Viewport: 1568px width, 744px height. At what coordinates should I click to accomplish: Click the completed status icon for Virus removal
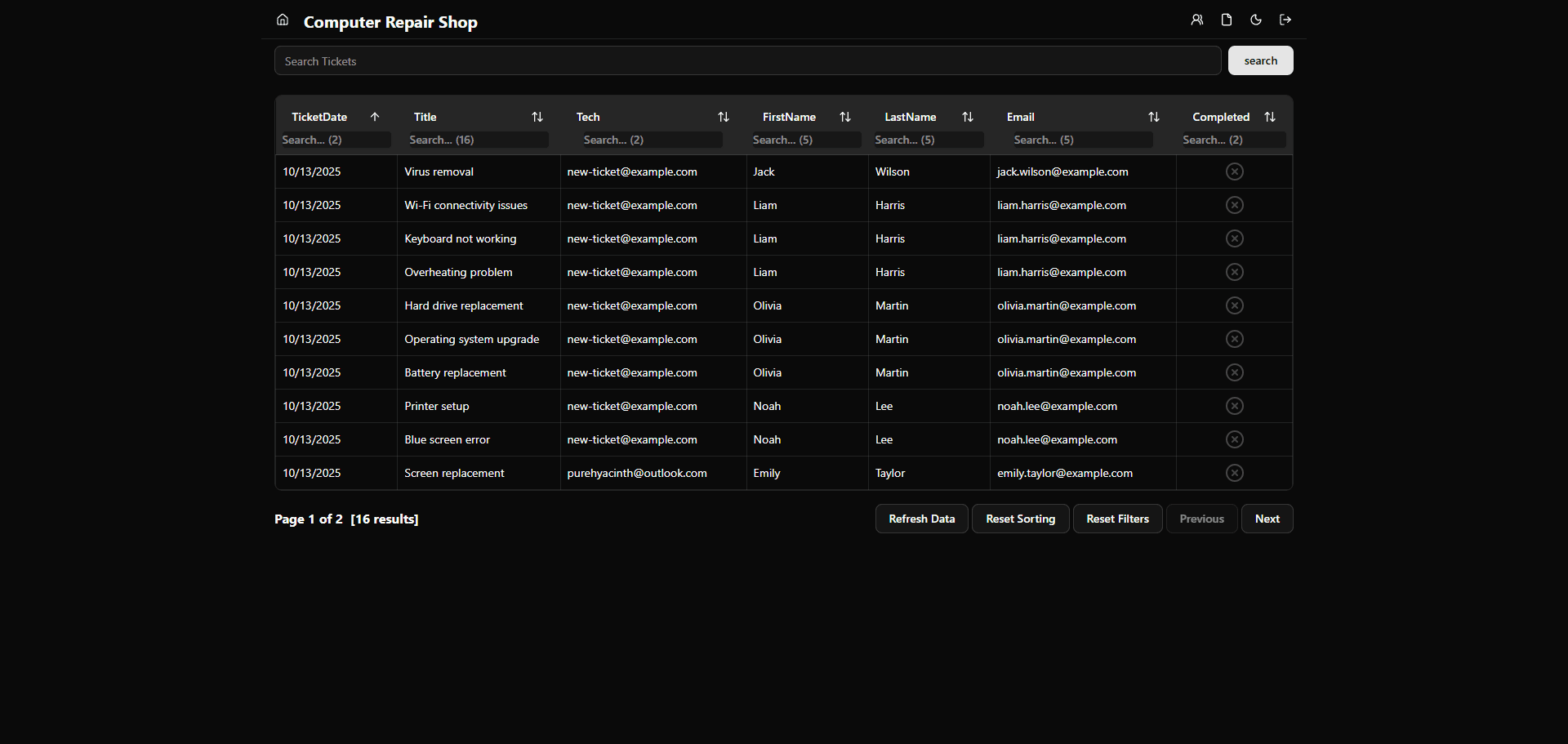coord(1234,172)
